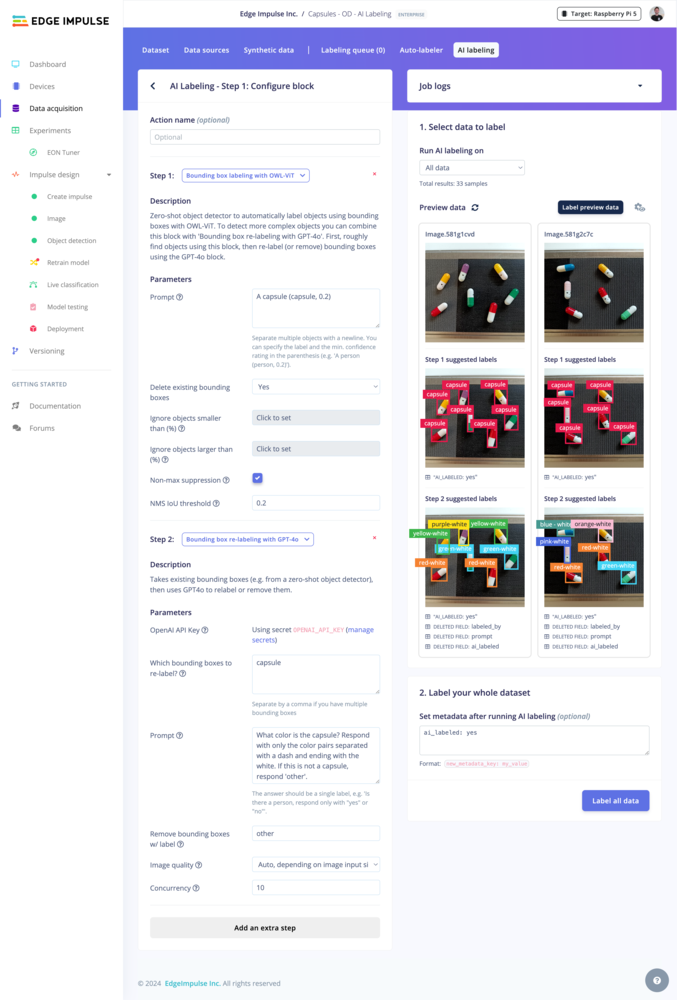Toggle the Non-max suppression checkbox

pos(258,478)
